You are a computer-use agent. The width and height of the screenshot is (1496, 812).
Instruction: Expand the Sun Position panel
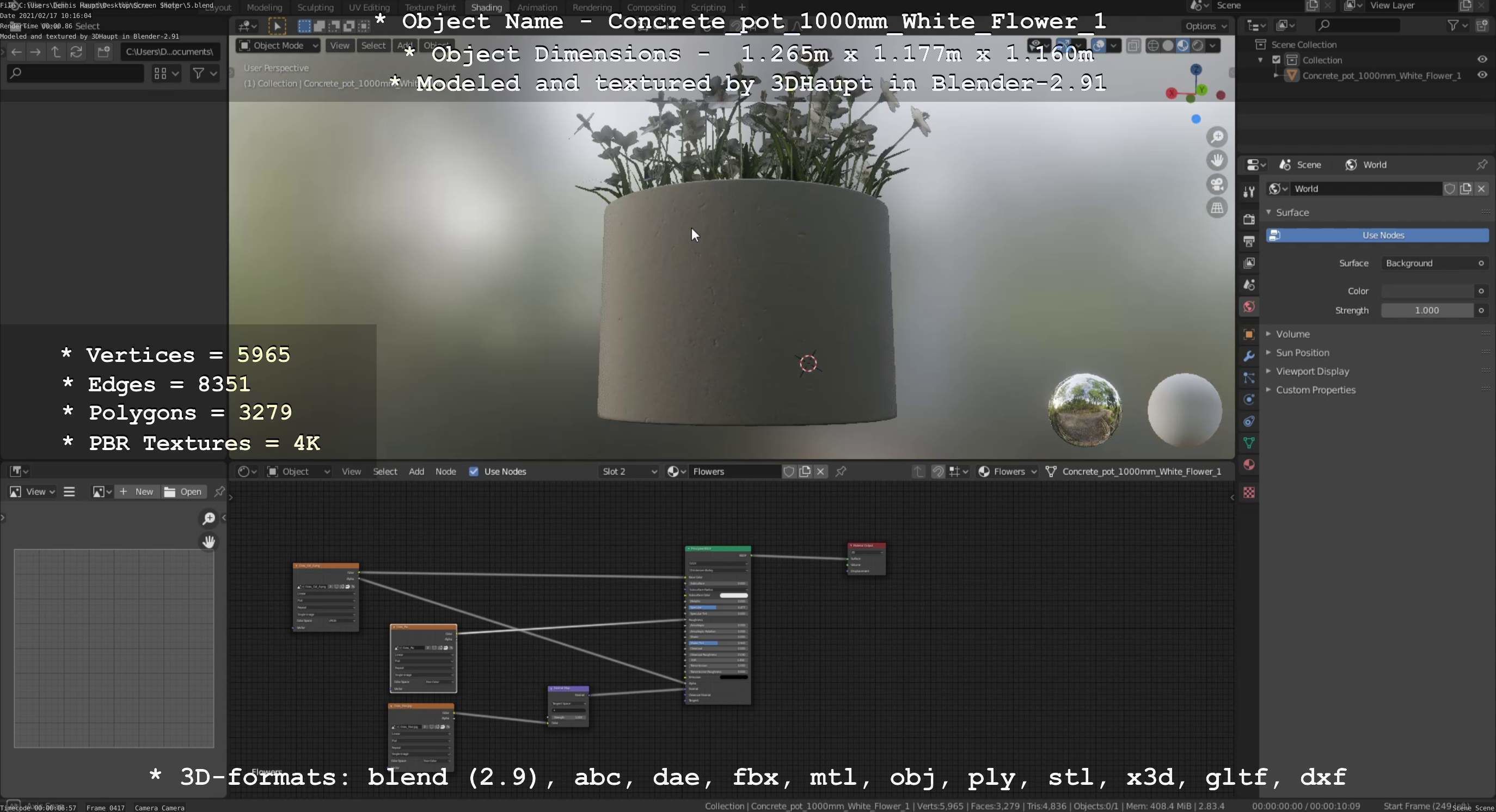(1302, 352)
